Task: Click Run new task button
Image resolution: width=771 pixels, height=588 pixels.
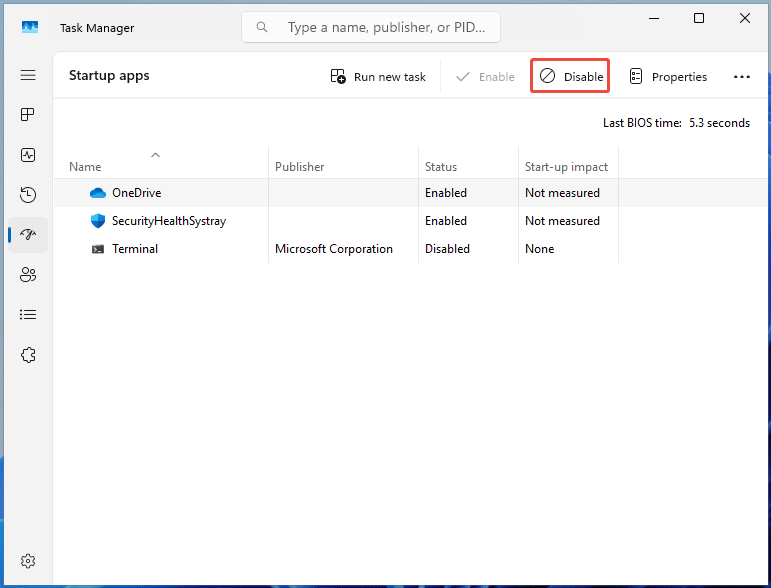Action: click(x=378, y=77)
